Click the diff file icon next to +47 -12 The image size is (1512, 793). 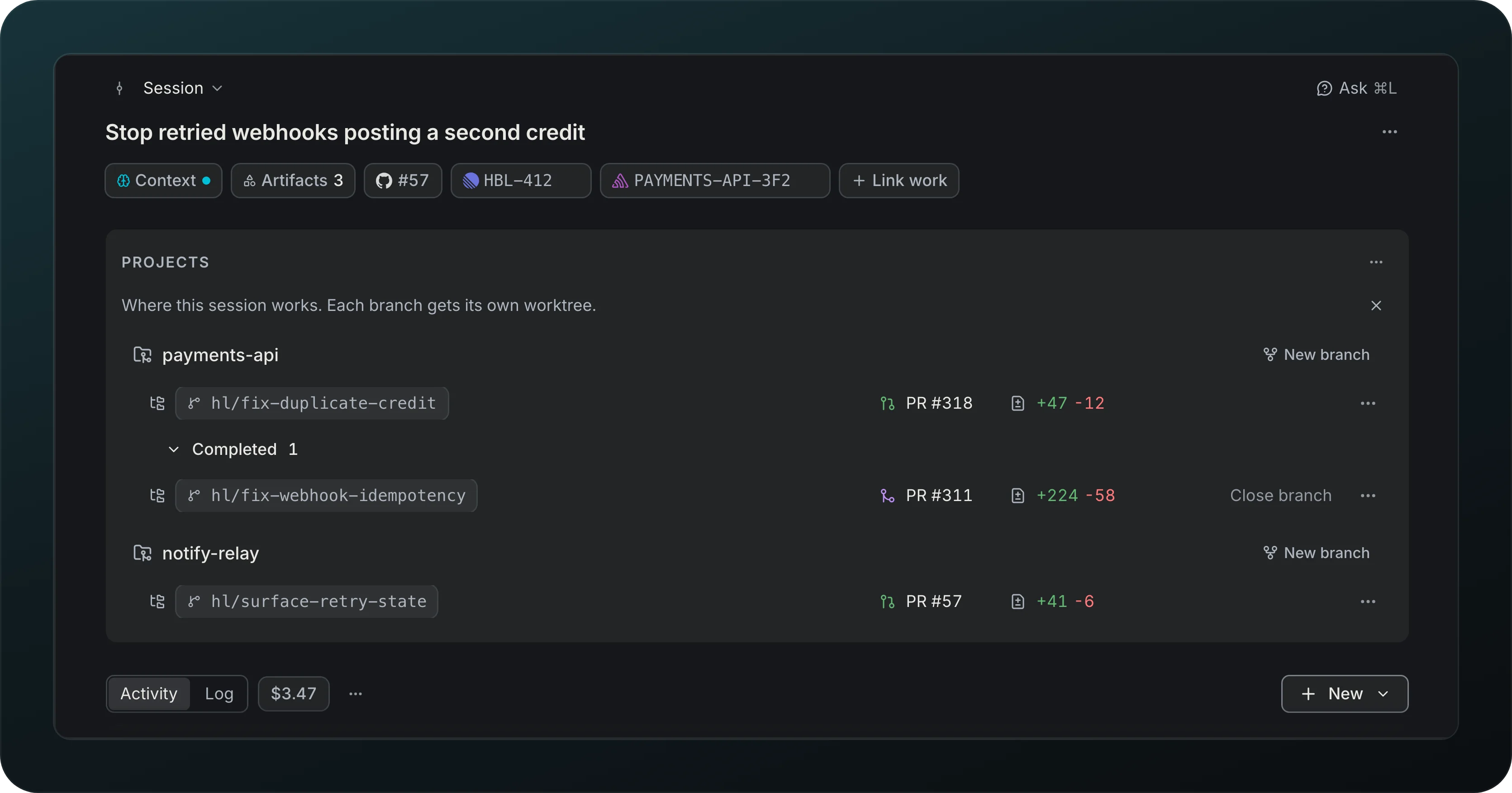click(1018, 403)
